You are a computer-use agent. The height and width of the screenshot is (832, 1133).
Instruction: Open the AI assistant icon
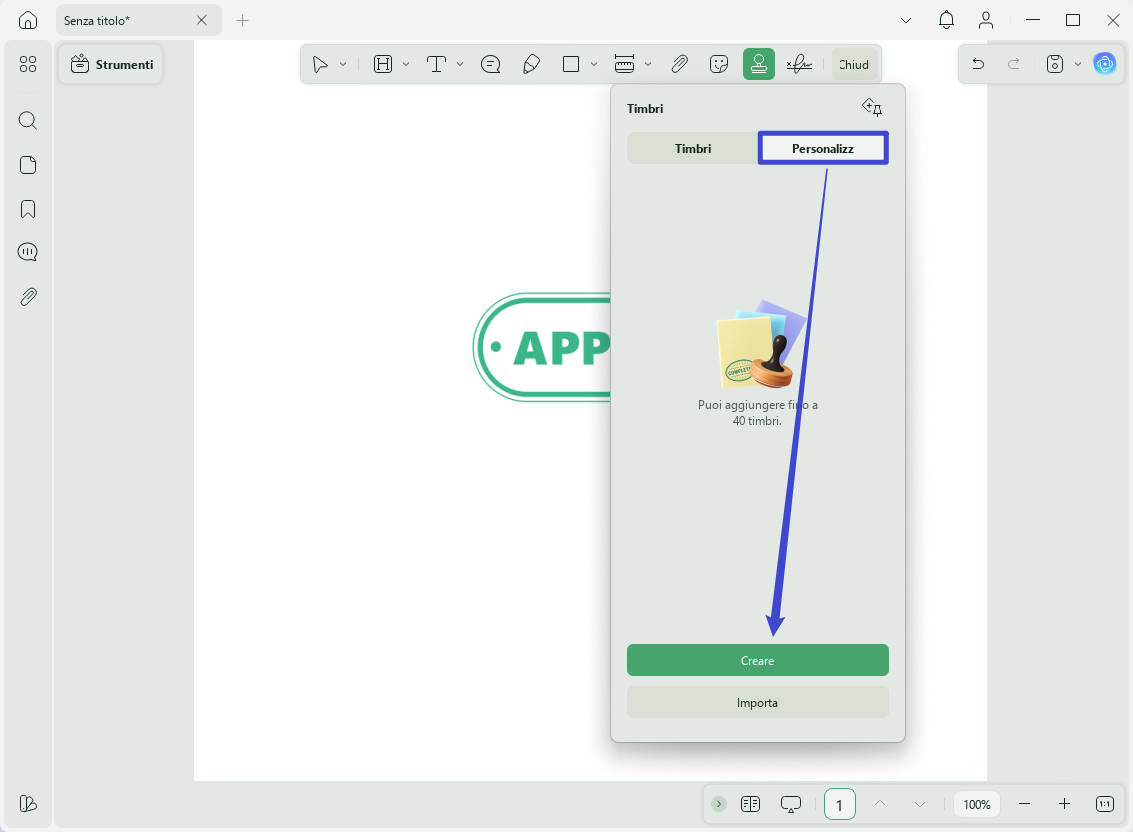(x=1105, y=64)
